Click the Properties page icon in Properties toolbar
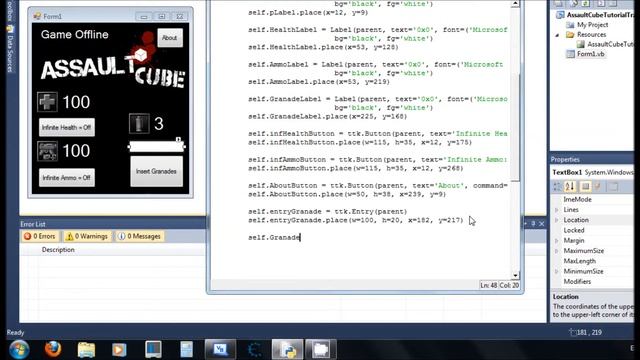Screen dimensions: 640x360 click(x=585, y=187)
